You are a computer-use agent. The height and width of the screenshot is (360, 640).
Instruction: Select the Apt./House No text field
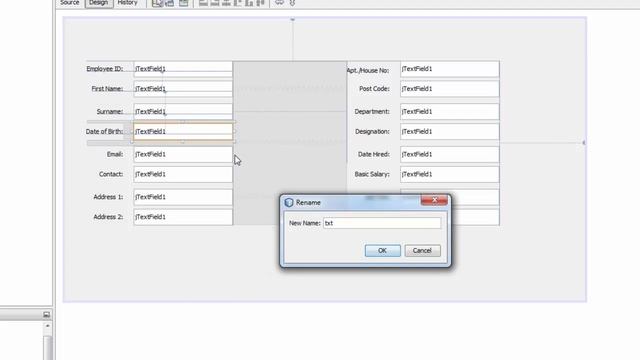coord(449,69)
